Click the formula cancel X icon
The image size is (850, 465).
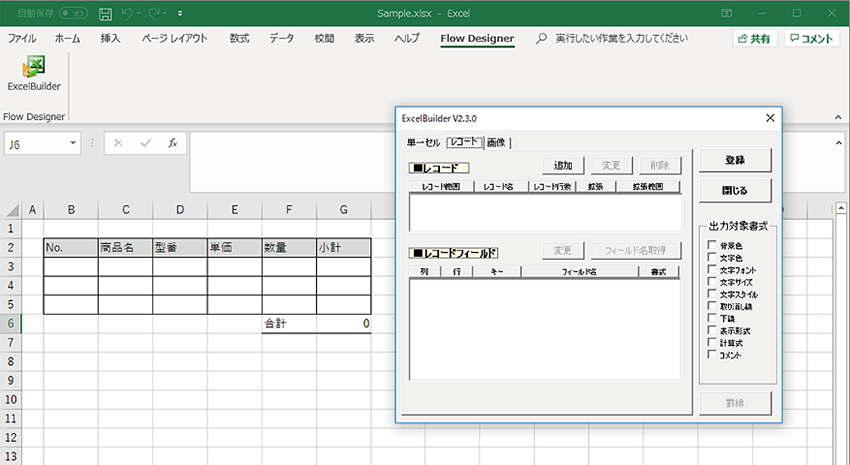(x=118, y=143)
